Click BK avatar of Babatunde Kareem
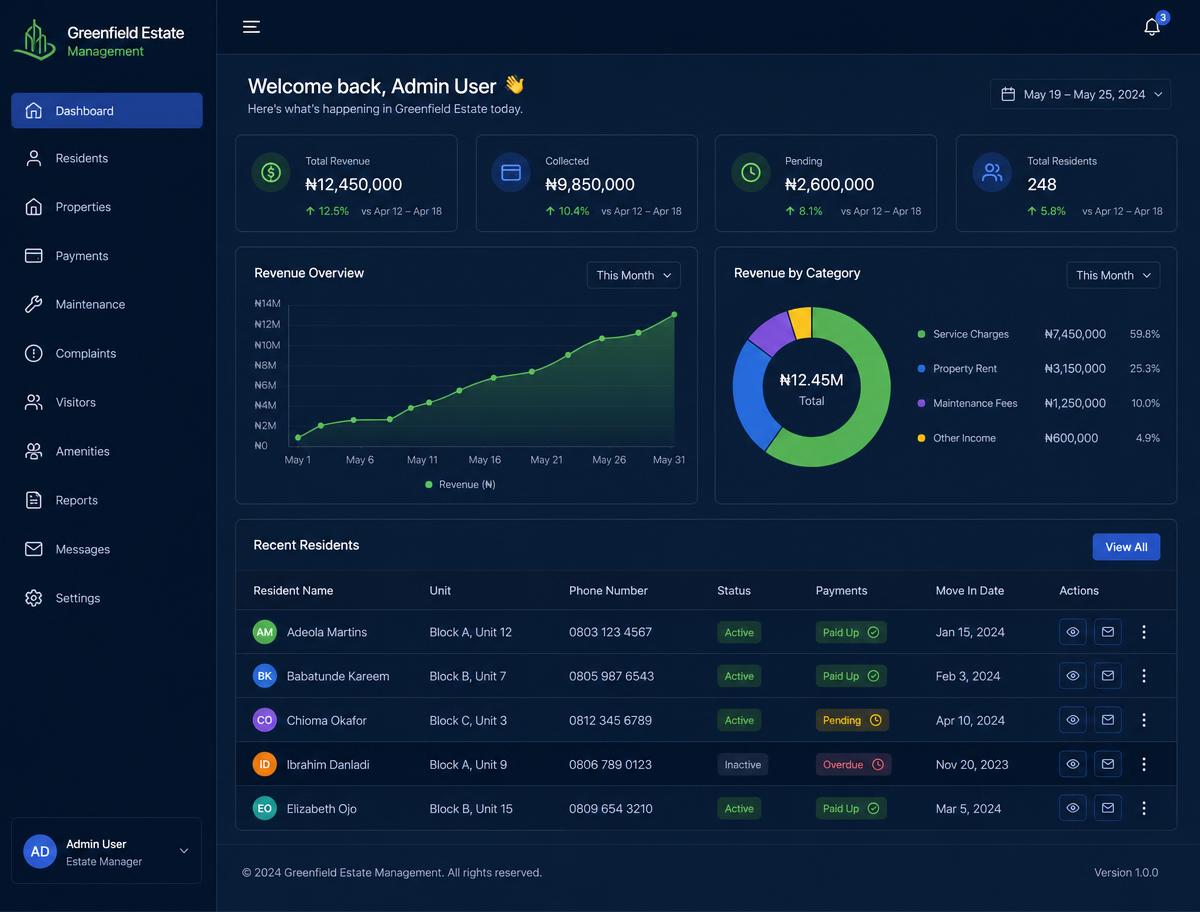The image size is (1200, 912). tap(264, 676)
